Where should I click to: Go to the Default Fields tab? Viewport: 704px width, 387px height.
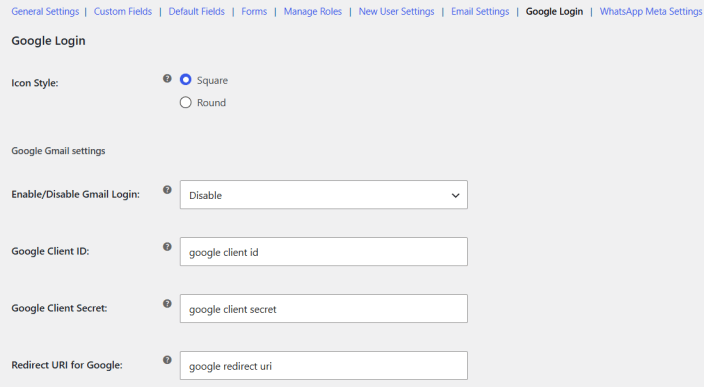[x=197, y=11]
